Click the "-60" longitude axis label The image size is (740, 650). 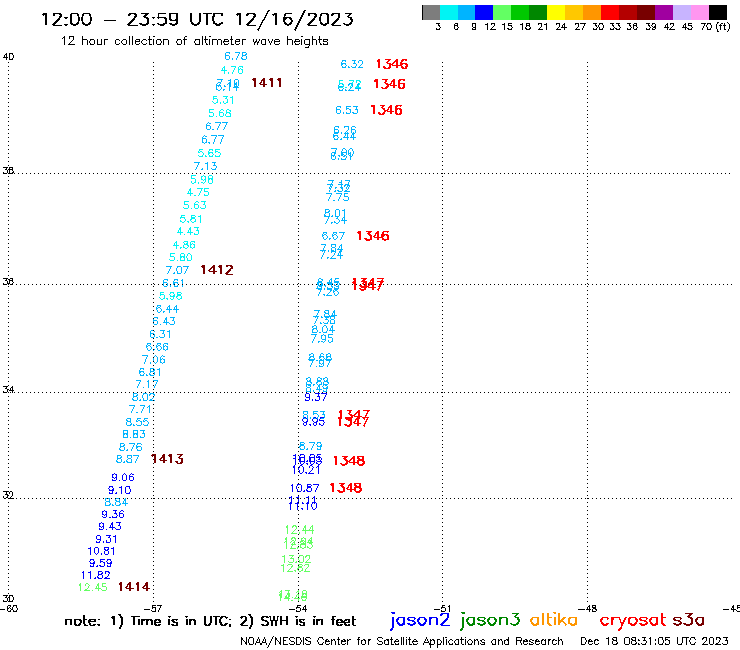click(x=9, y=609)
